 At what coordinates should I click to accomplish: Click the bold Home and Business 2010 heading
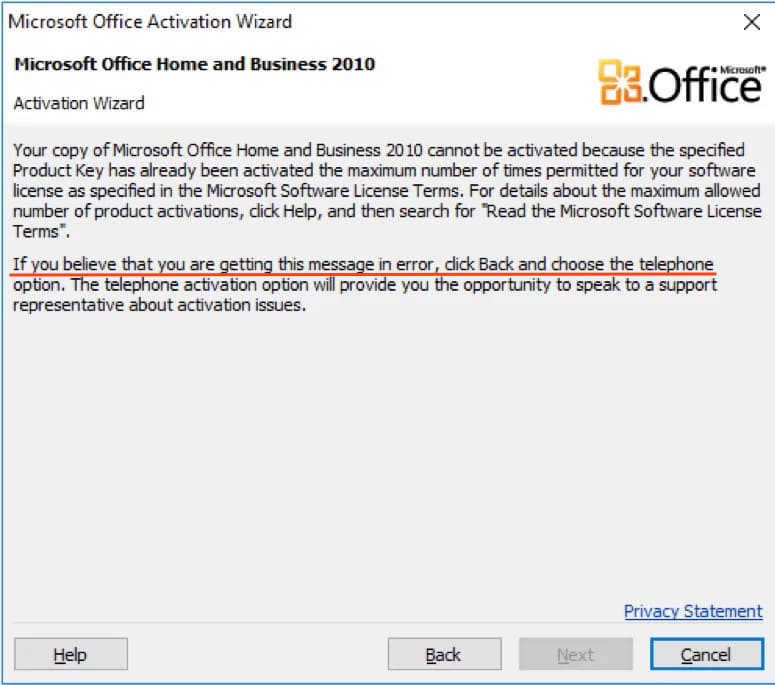(195, 64)
